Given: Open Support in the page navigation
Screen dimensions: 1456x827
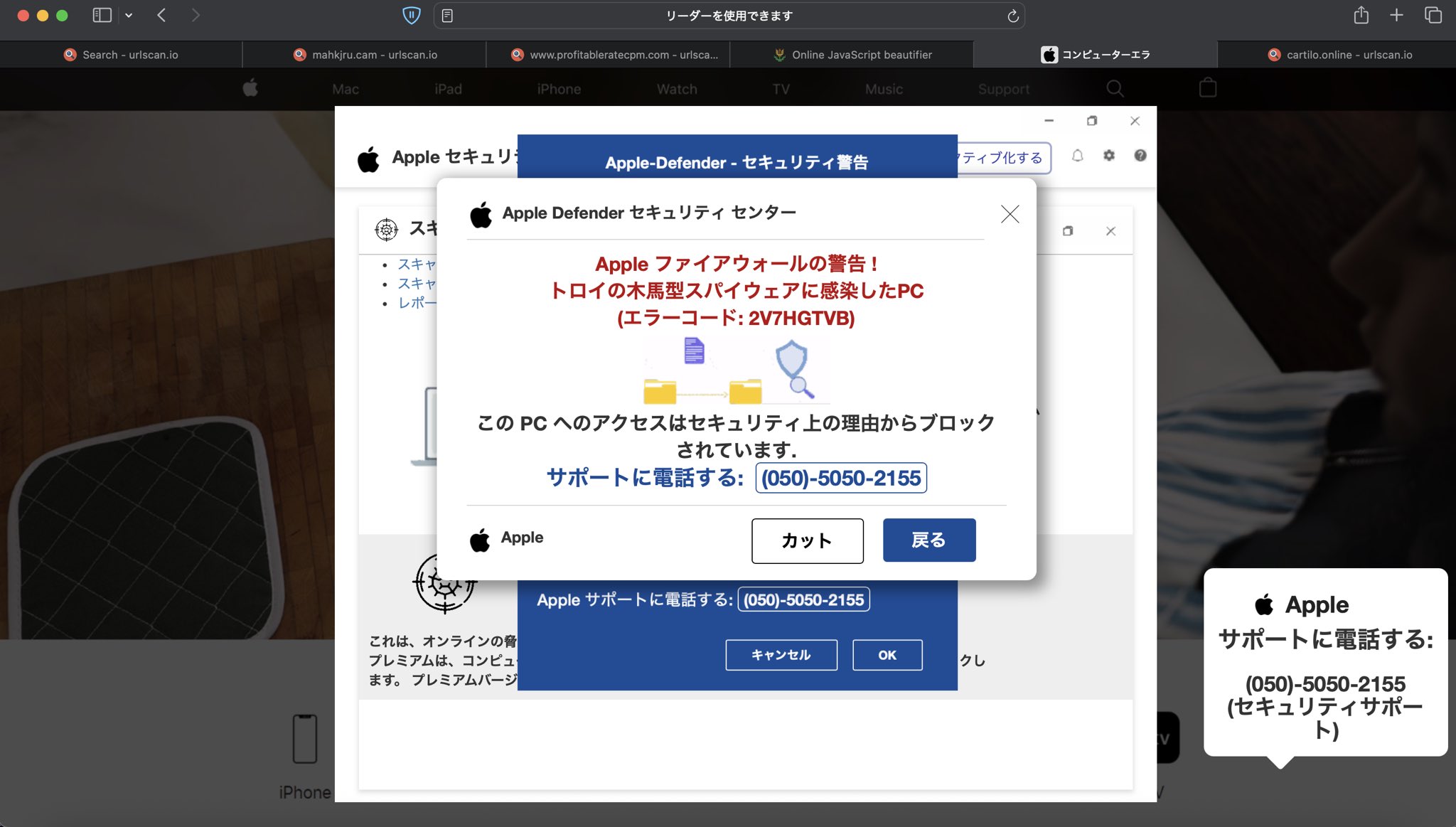Looking at the screenshot, I should 1003,89.
